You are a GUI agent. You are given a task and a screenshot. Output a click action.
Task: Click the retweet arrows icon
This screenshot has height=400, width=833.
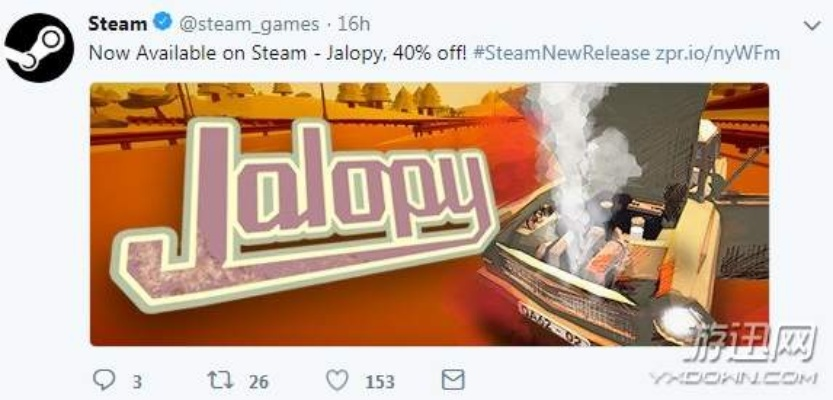click(x=220, y=380)
